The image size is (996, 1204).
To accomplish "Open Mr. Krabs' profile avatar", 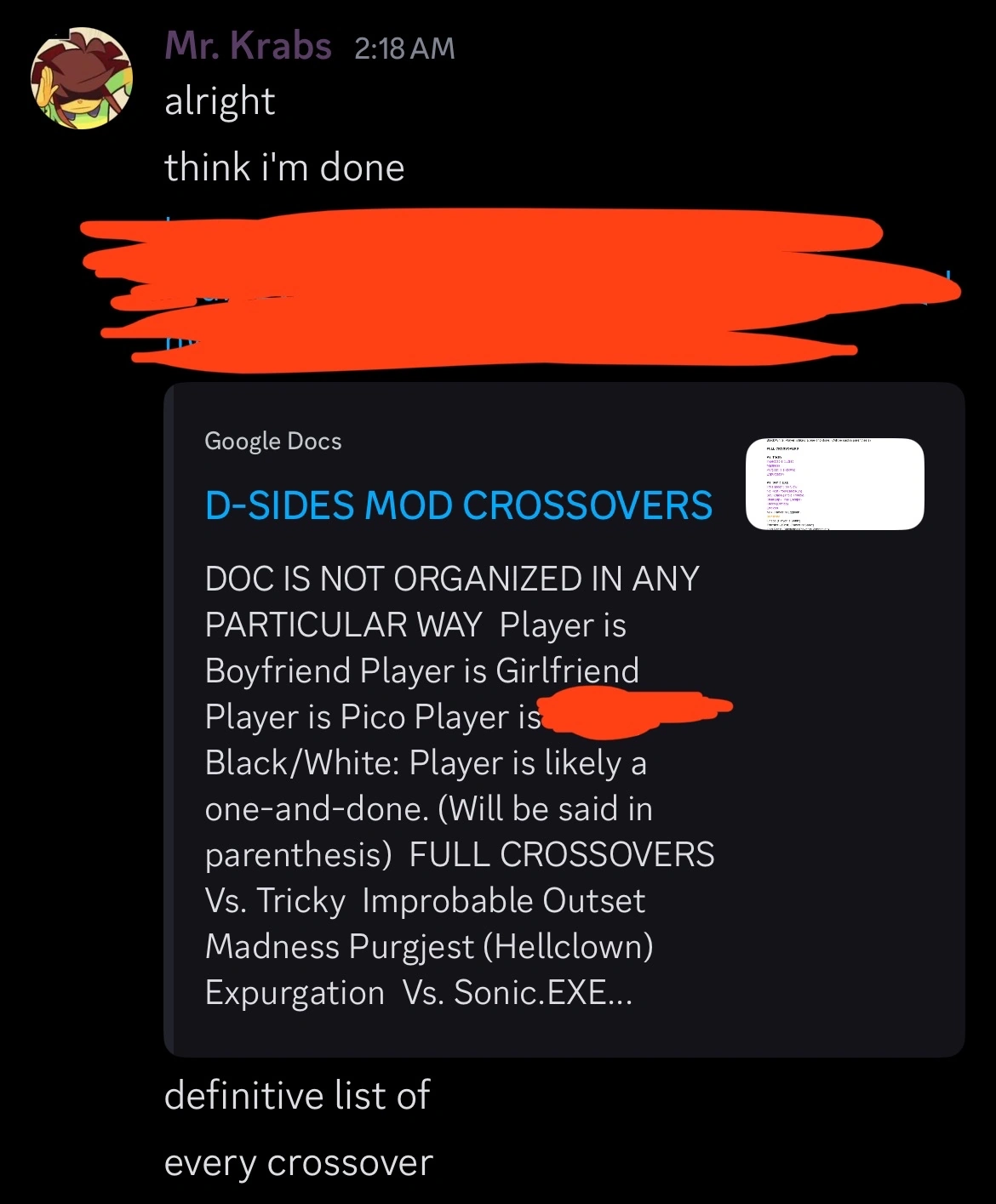I will [x=82, y=78].
